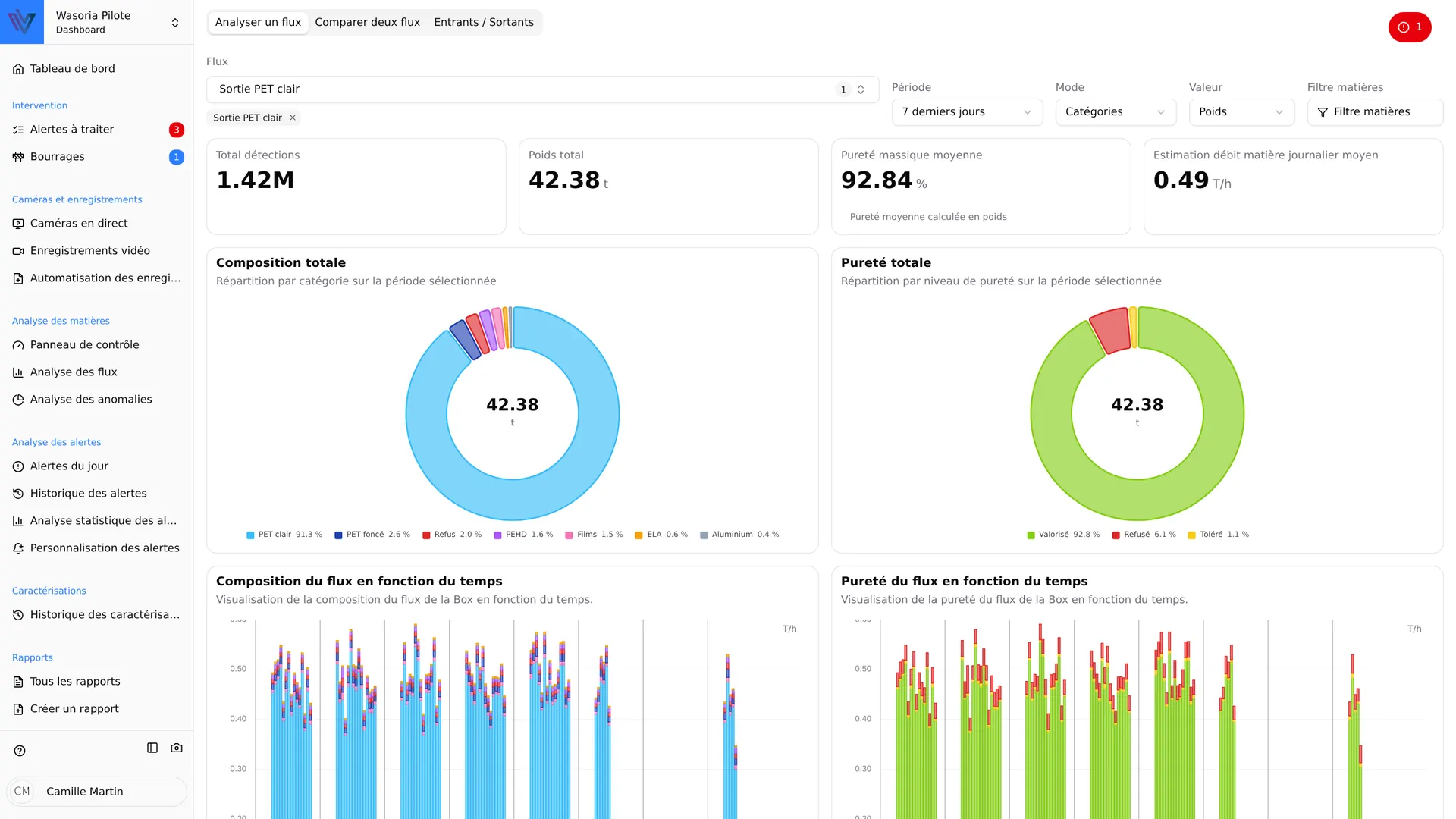
Task: Click the bar chart icon beside Analyse des flux
Action: pyautogui.click(x=18, y=372)
